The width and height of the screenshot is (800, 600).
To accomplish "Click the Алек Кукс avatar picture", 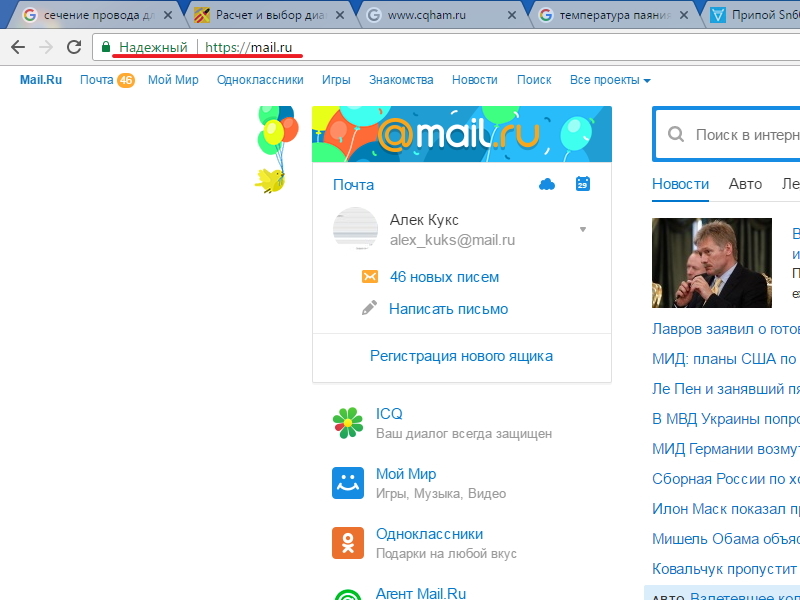I will coord(355,229).
